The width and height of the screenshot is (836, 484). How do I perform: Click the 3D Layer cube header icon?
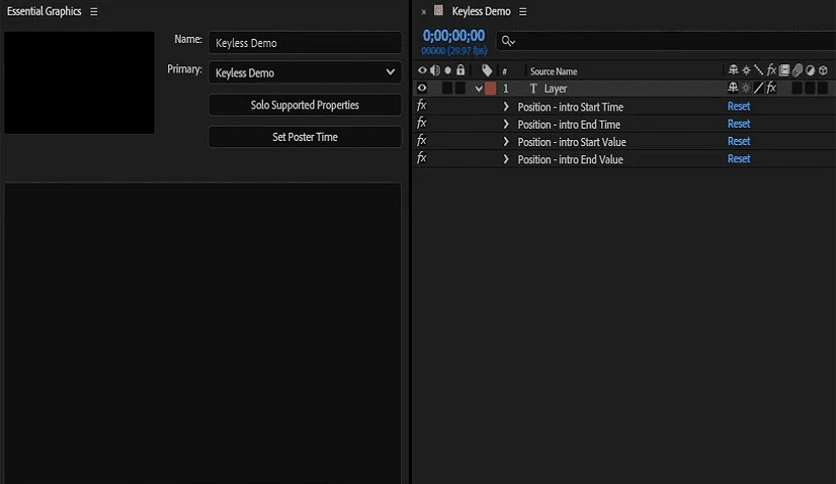[823, 70]
